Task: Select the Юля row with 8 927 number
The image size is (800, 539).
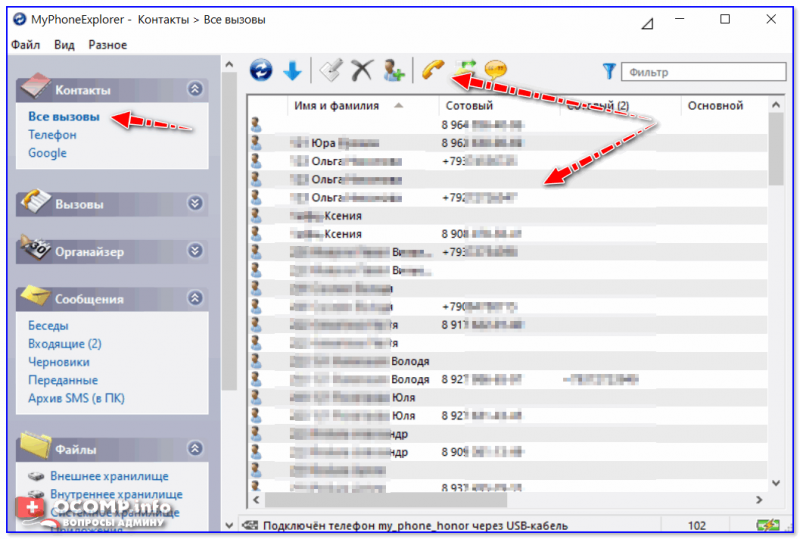Action: [508, 416]
